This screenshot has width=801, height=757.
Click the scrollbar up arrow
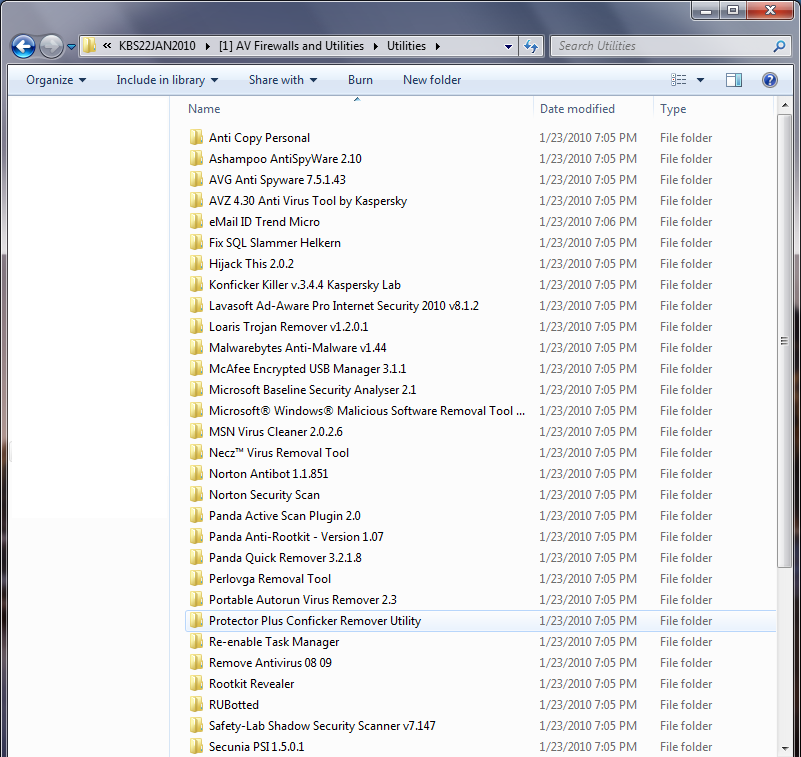point(784,106)
